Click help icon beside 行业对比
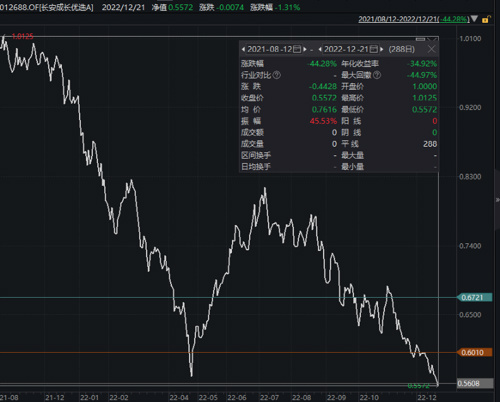 [x=277, y=75]
